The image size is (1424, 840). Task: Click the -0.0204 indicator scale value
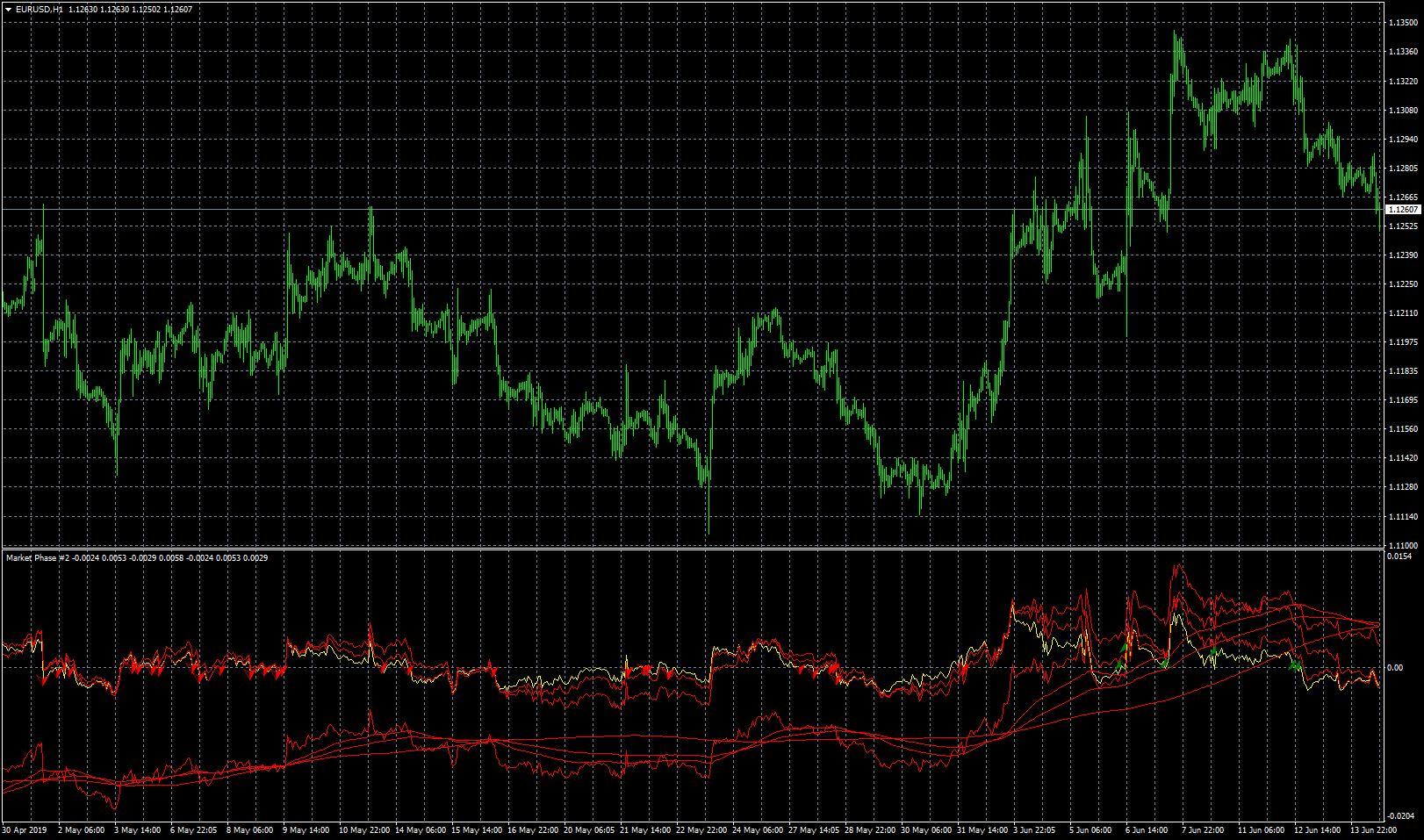1401,816
